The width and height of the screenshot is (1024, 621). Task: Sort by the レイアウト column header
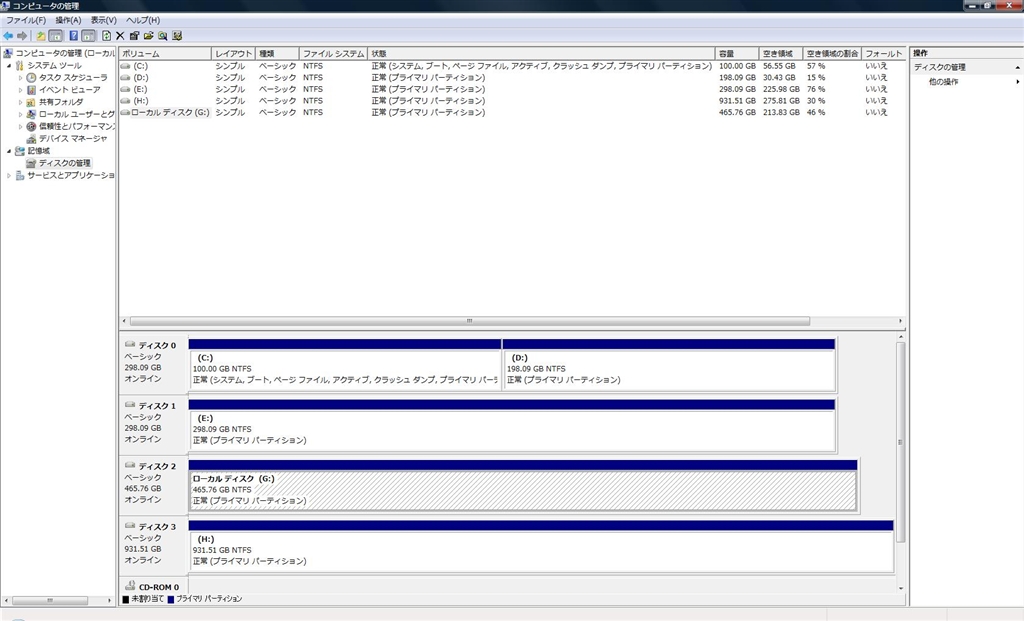tap(233, 54)
